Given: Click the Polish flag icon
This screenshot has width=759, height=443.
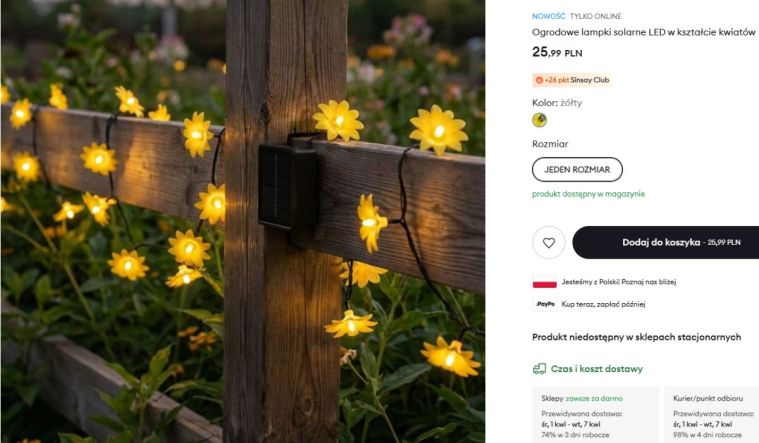Looking at the screenshot, I should click(545, 282).
